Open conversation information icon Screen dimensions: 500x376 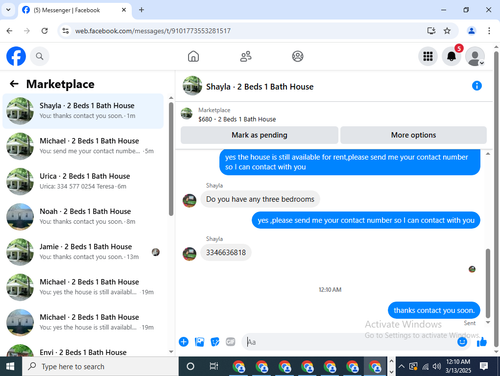477,86
